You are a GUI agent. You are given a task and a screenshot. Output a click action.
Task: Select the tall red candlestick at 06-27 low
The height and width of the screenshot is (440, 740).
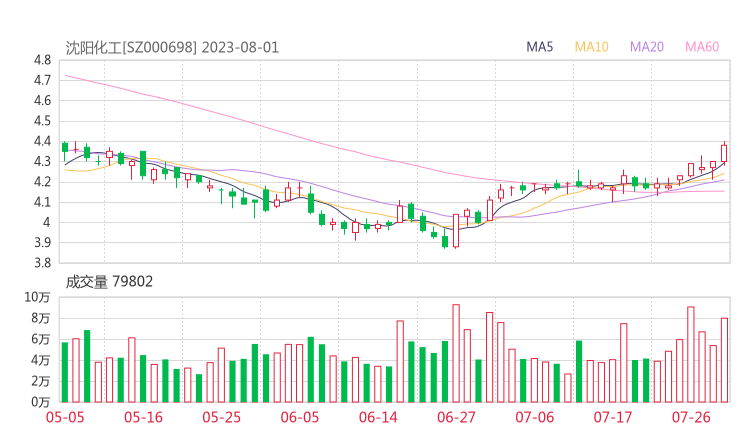456,231
